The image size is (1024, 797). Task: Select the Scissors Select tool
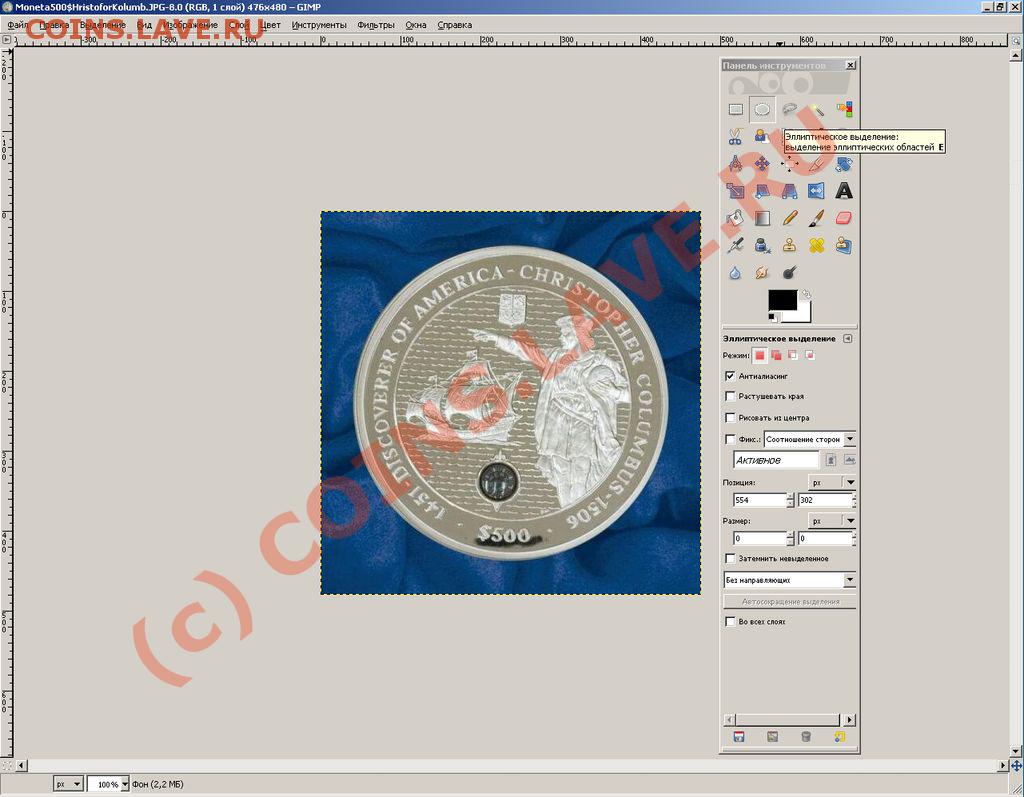point(735,136)
